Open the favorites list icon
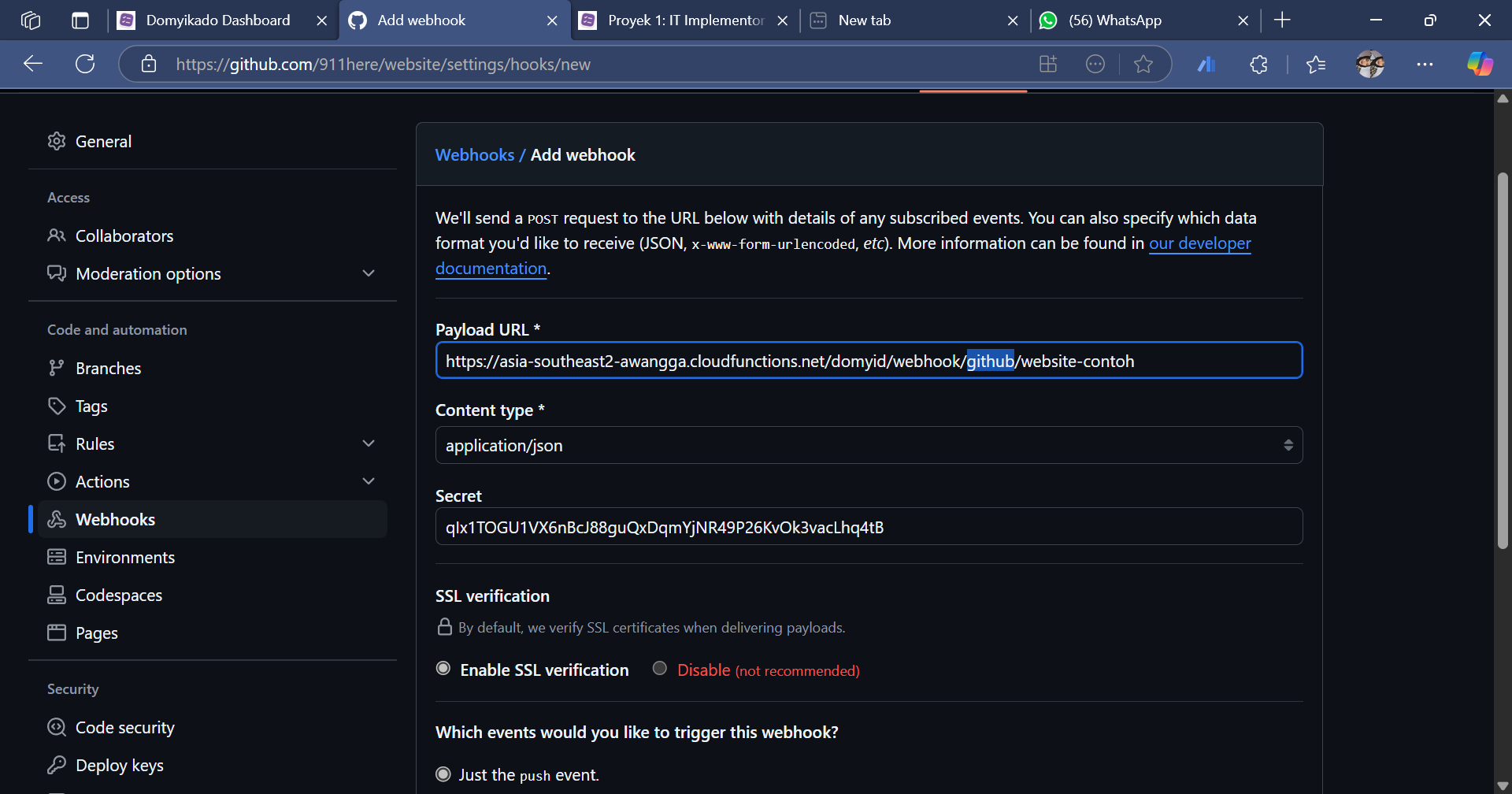The width and height of the screenshot is (1512, 794). click(1316, 64)
